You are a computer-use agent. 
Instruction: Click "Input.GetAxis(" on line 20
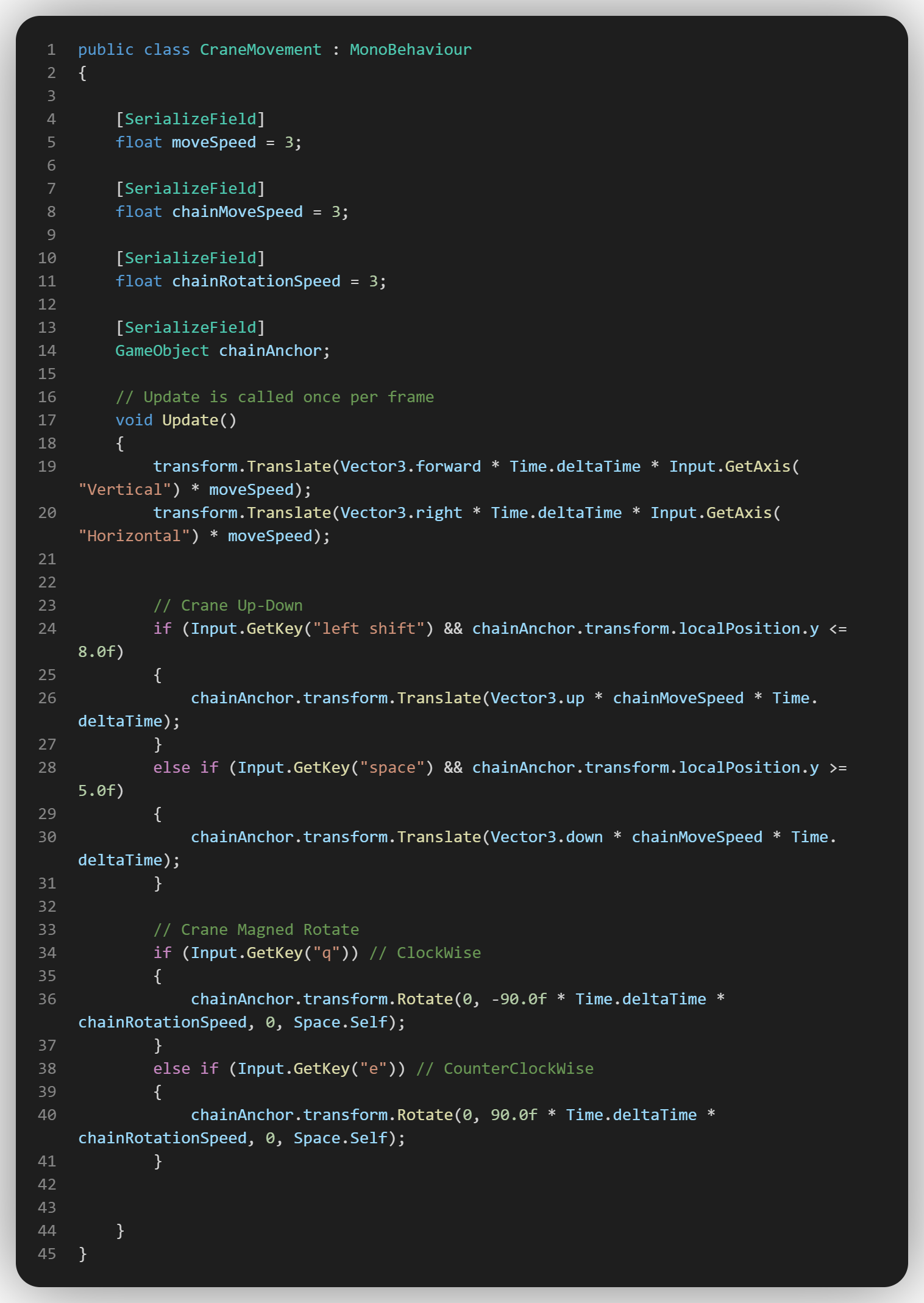(x=716, y=513)
